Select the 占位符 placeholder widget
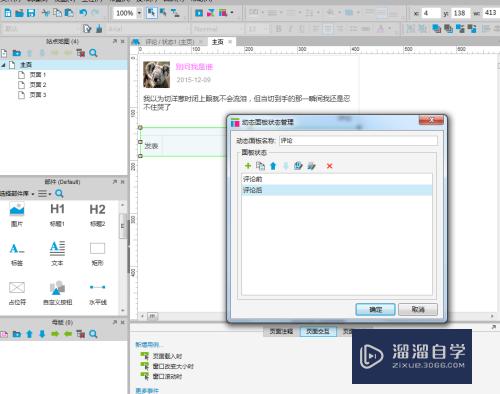 (x=17, y=293)
